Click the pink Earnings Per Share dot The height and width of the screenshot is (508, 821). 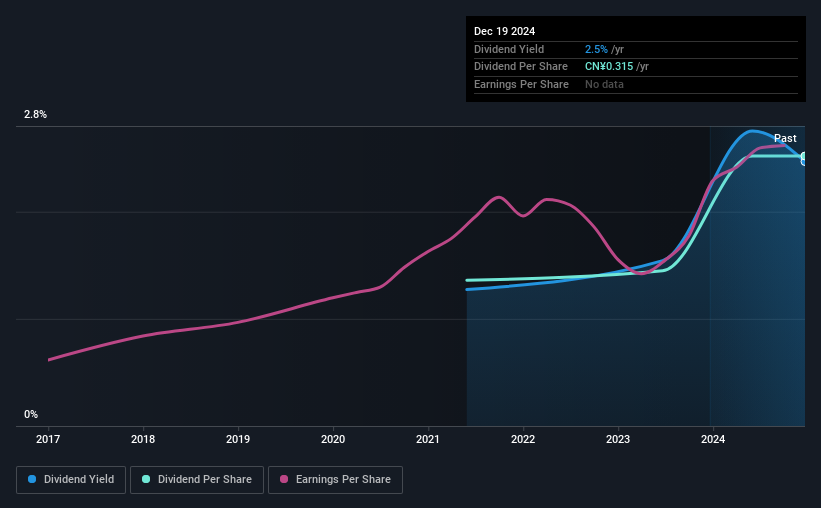coord(284,479)
